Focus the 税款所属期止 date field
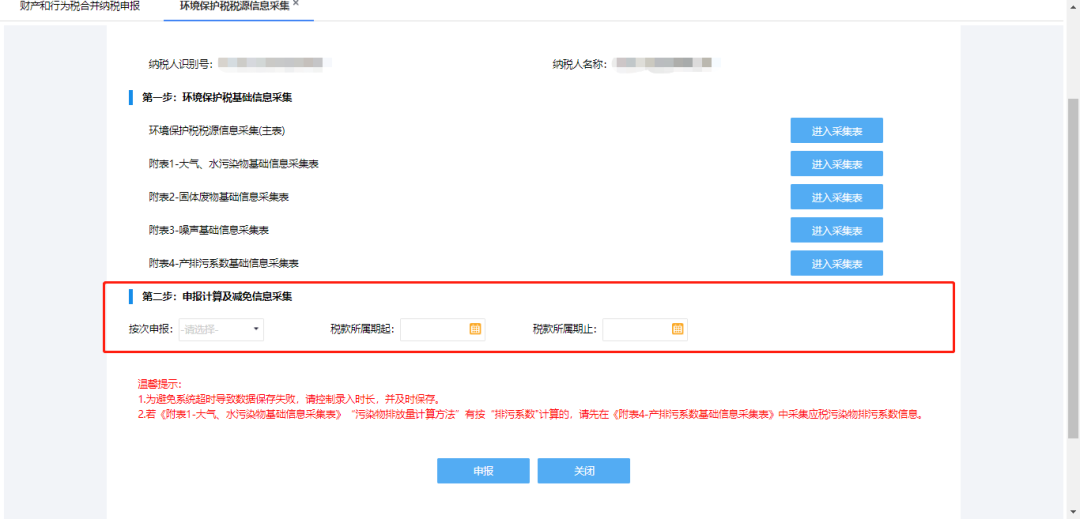The height and width of the screenshot is (519, 1080). coord(645,329)
